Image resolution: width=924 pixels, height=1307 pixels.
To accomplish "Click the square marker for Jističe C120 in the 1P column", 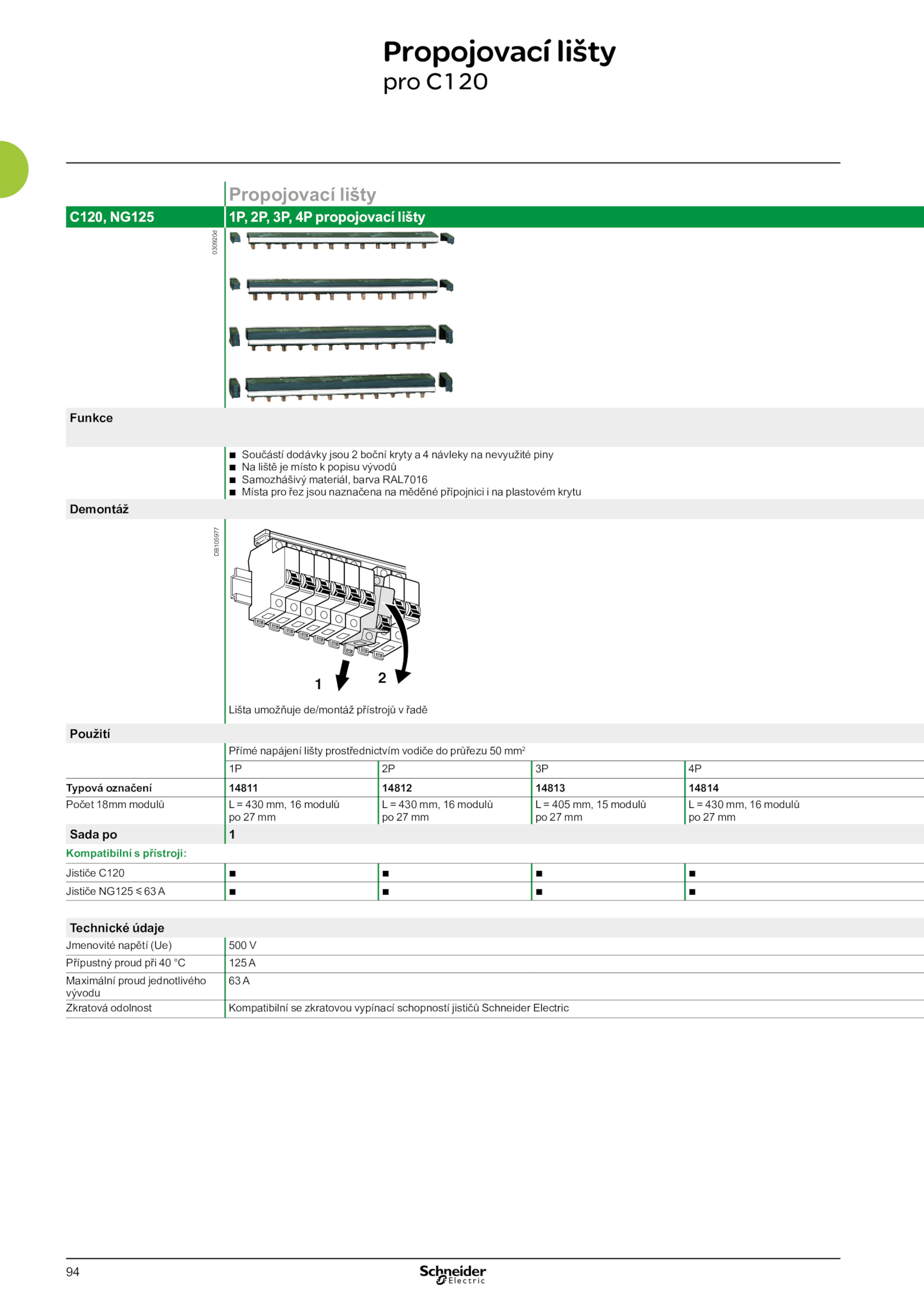I will tap(233, 874).
